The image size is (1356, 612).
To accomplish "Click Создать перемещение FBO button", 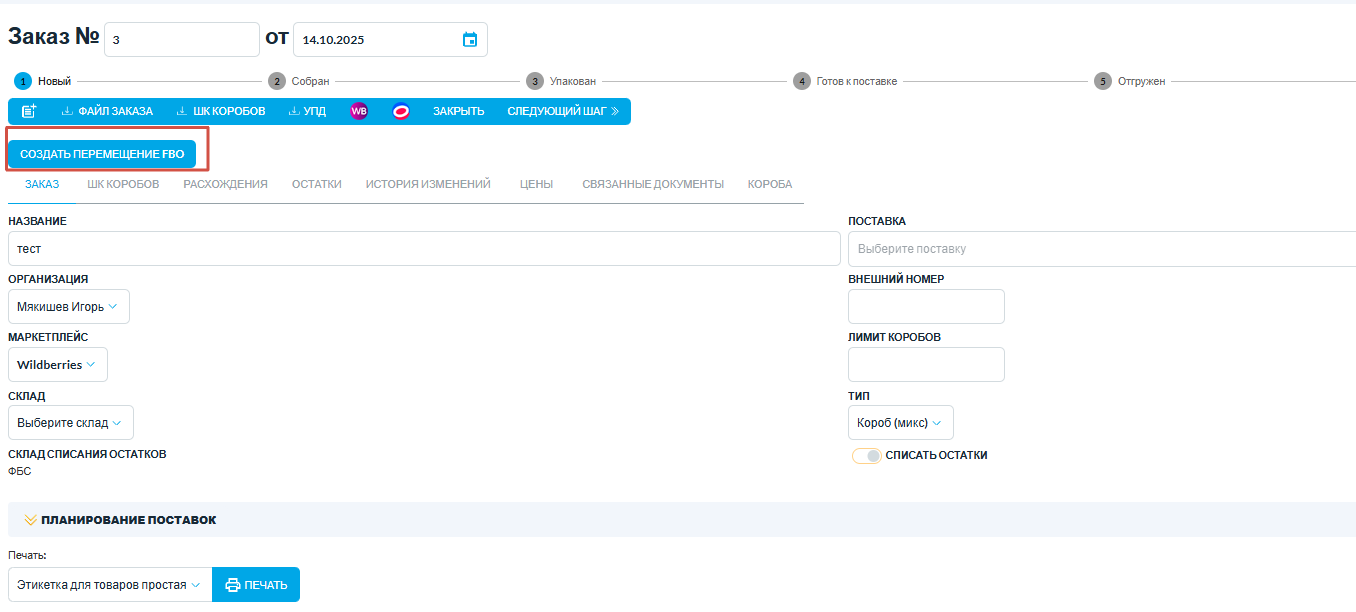I will (102, 155).
